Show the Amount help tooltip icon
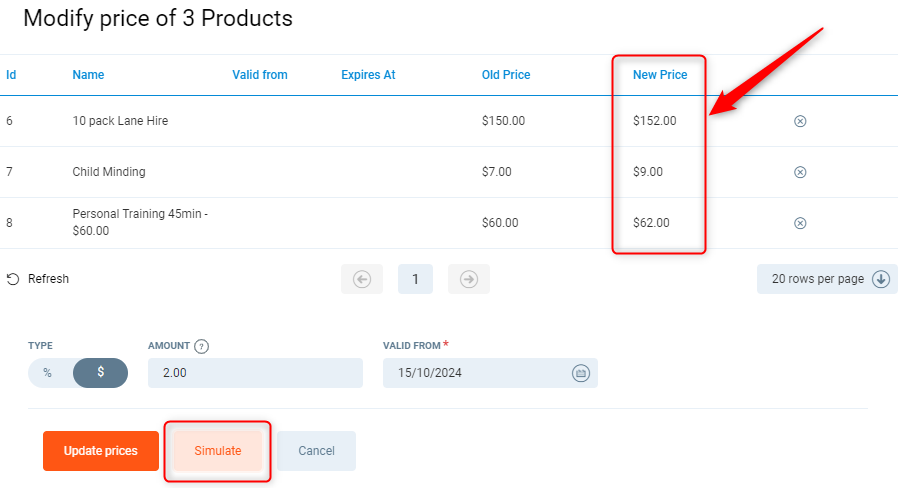 [x=201, y=346]
